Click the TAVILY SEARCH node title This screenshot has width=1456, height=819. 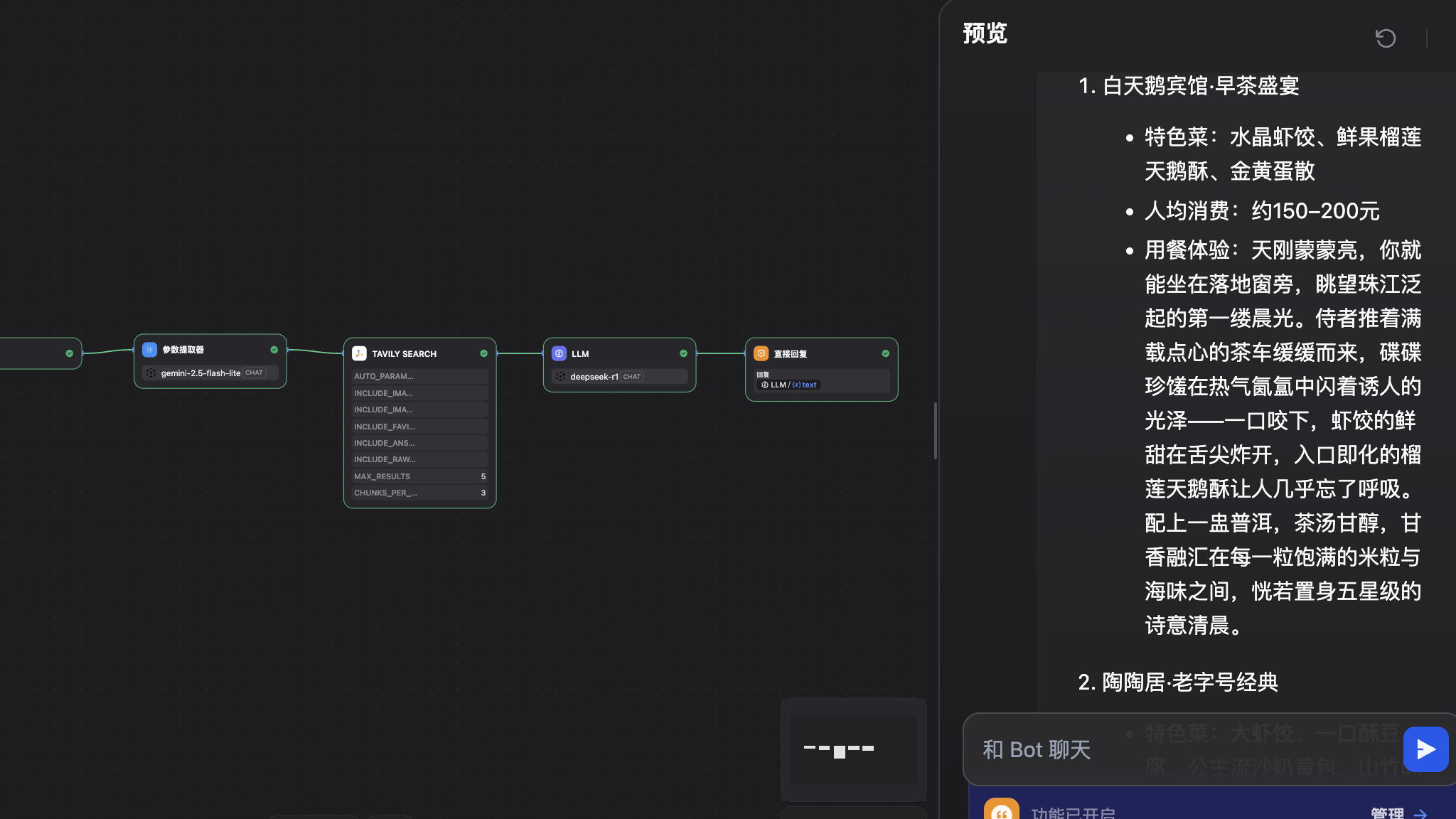[404, 353]
